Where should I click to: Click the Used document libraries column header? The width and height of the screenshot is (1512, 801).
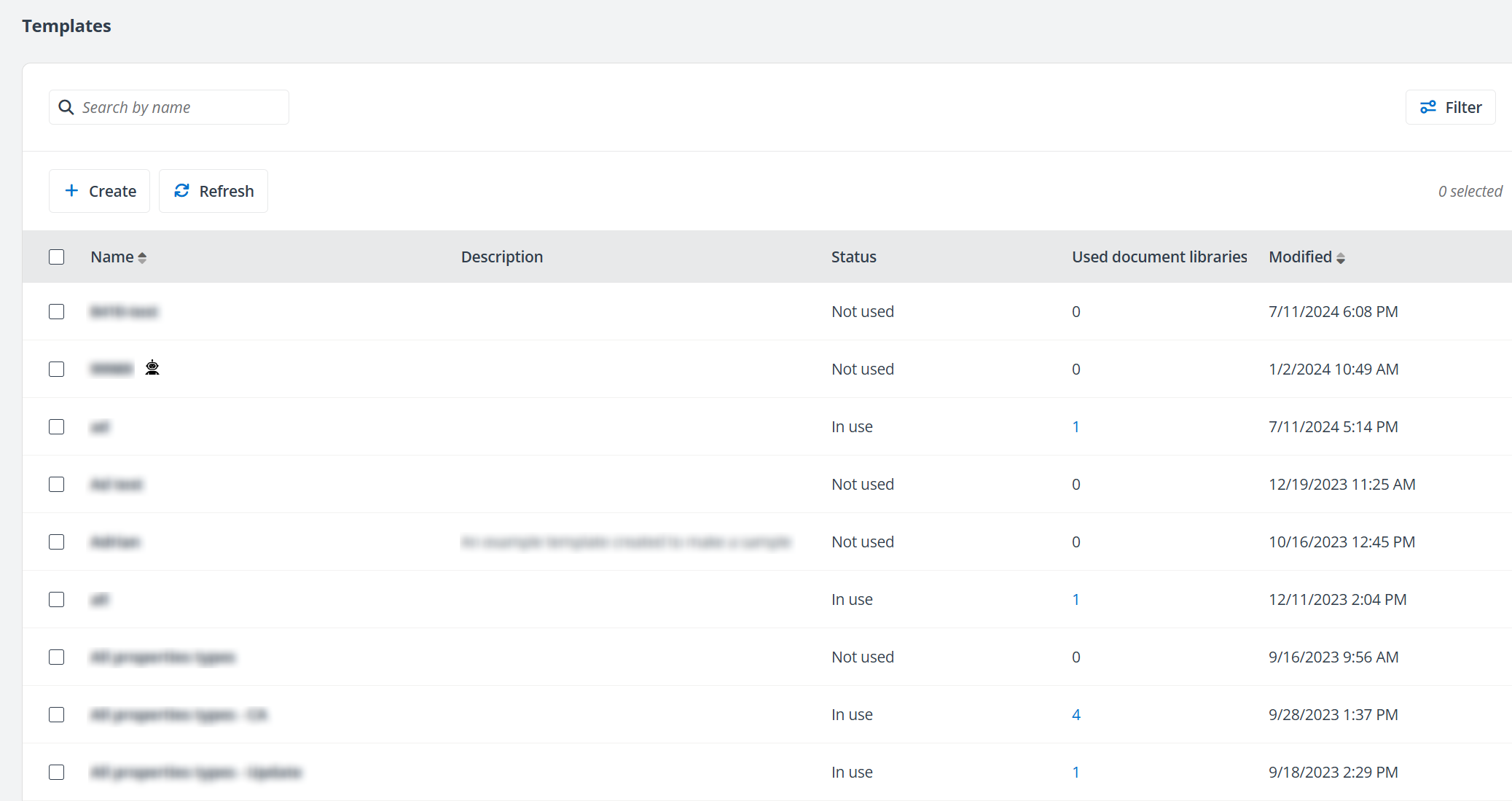[1159, 257]
